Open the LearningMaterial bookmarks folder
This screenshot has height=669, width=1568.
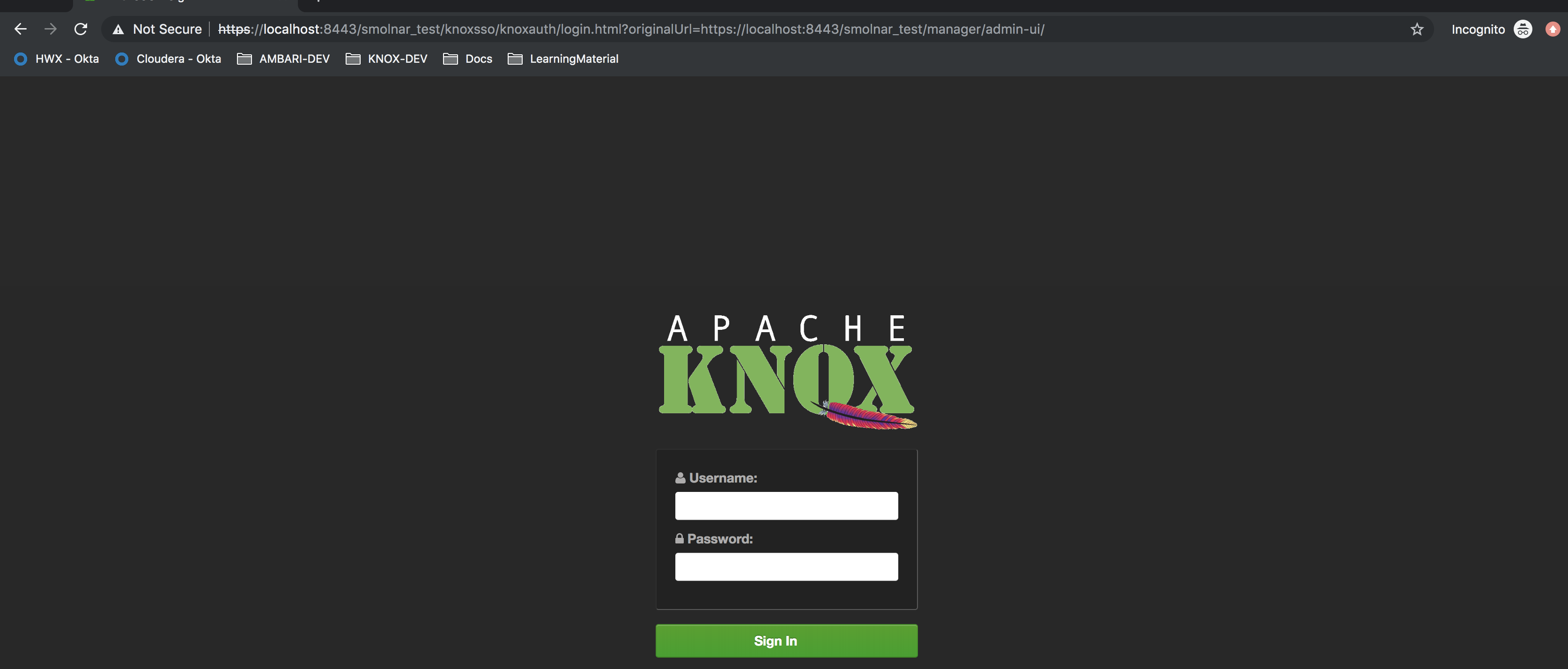coord(563,59)
